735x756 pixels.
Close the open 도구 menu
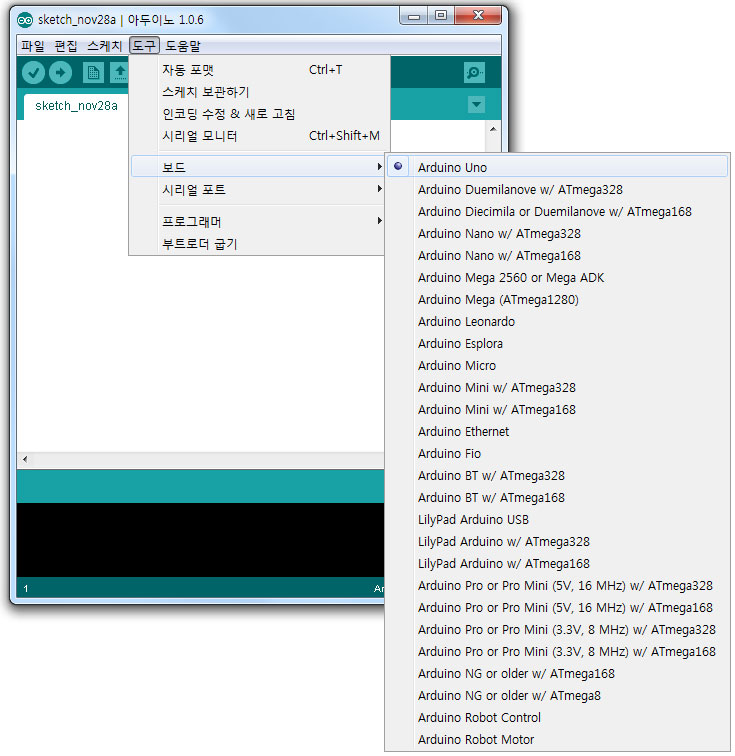click(x=144, y=46)
